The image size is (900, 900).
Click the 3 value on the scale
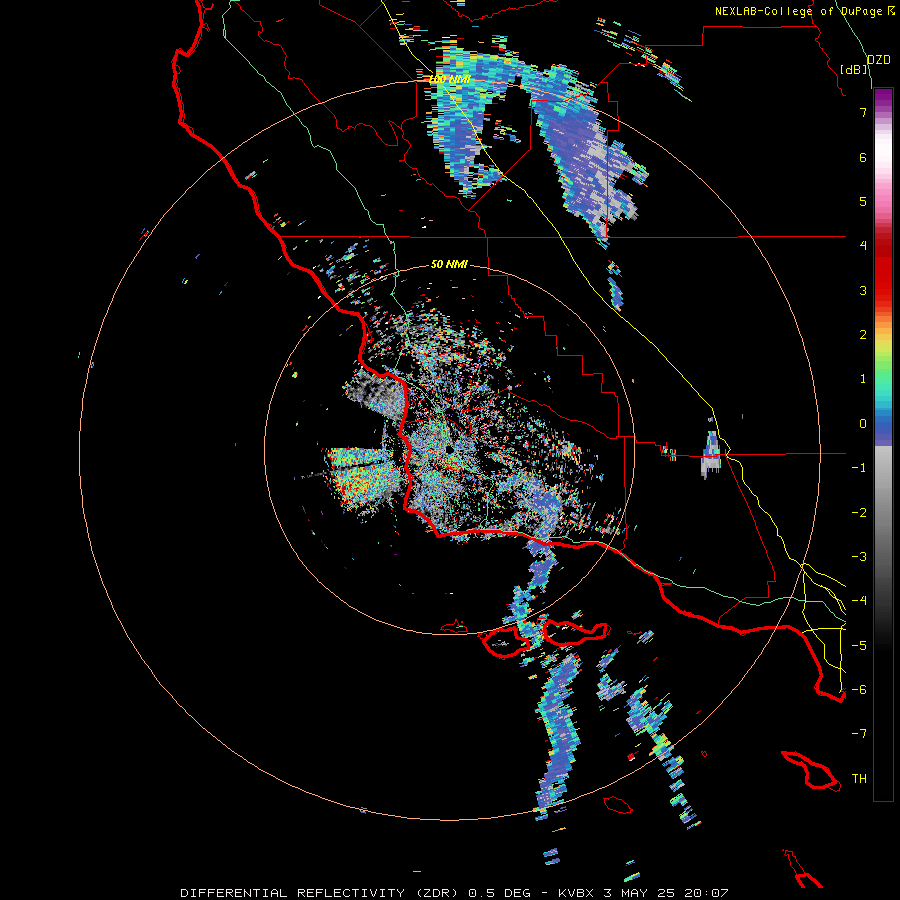click(x=863, y=290)
